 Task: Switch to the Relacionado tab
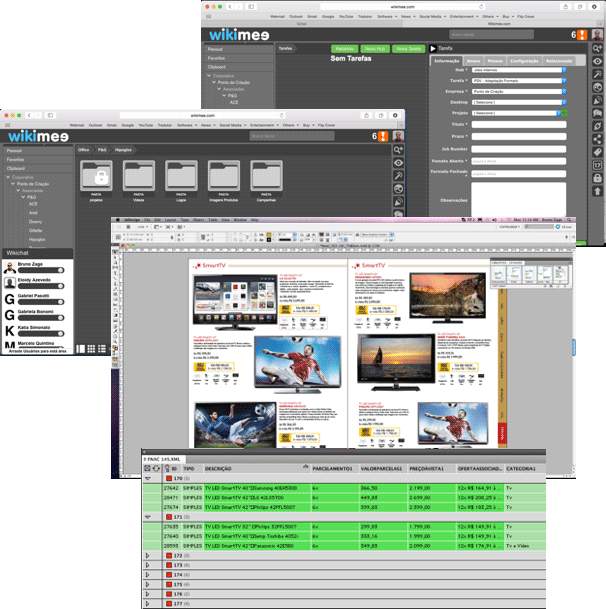[559, 61]
